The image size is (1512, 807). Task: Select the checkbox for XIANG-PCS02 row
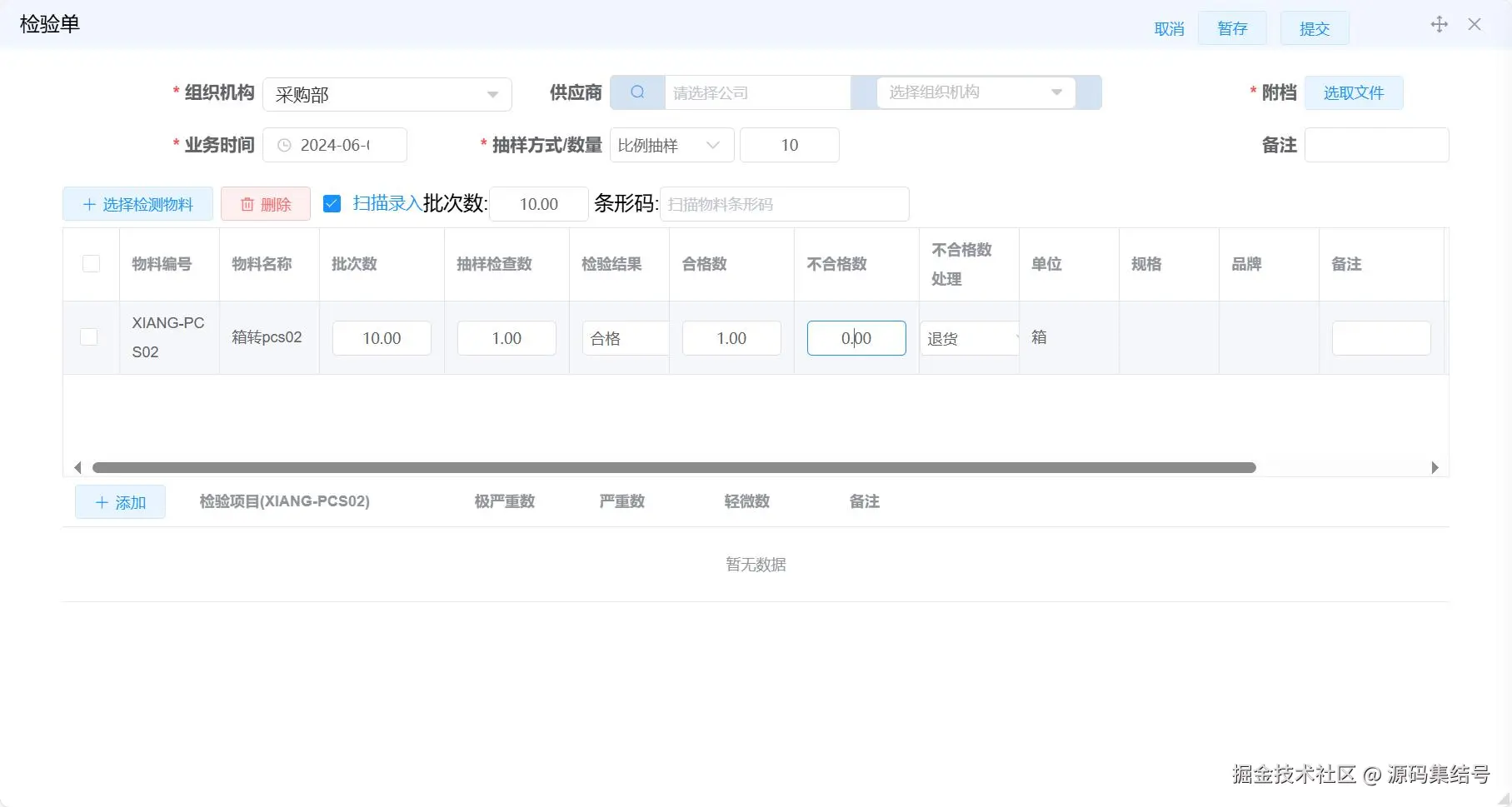point(88,336)
